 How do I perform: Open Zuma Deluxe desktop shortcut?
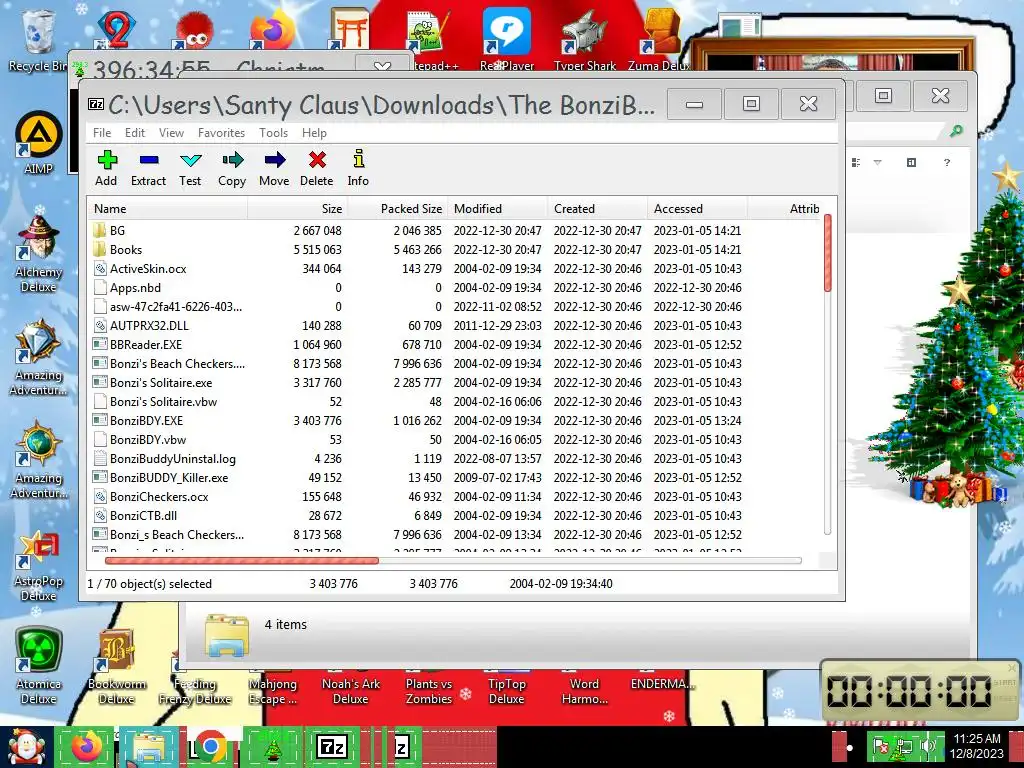point(660,39)
